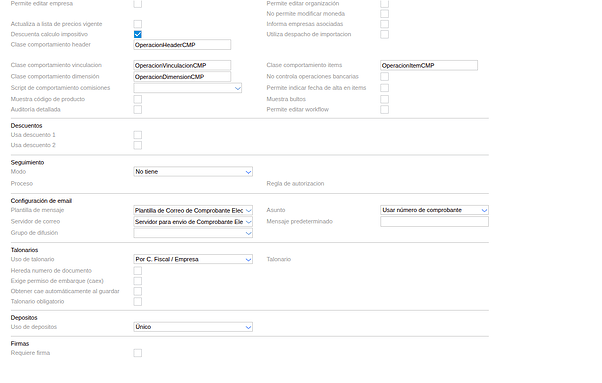Enable 'No permite modificar moneda' checkbox
Viewport: 602px width, 383px height.
click(x=384, y=14)
